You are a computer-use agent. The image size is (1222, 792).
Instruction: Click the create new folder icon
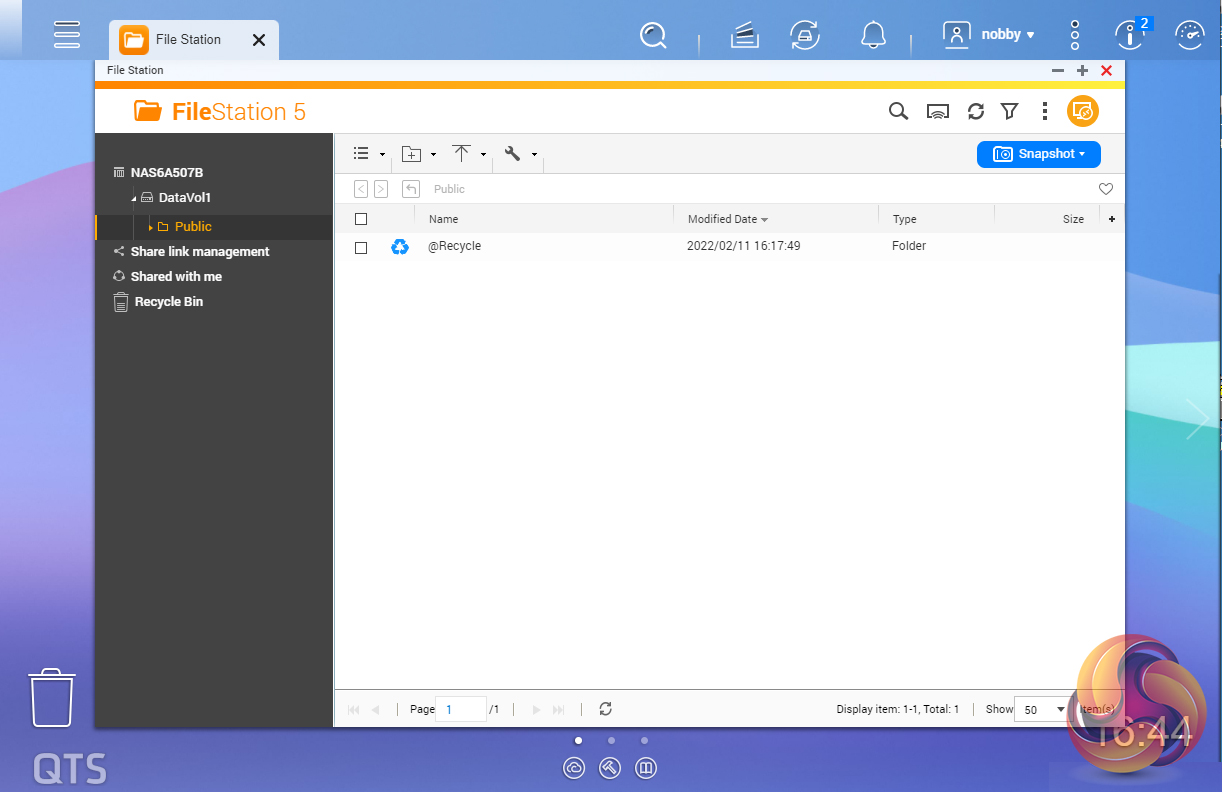pos(411,154)
